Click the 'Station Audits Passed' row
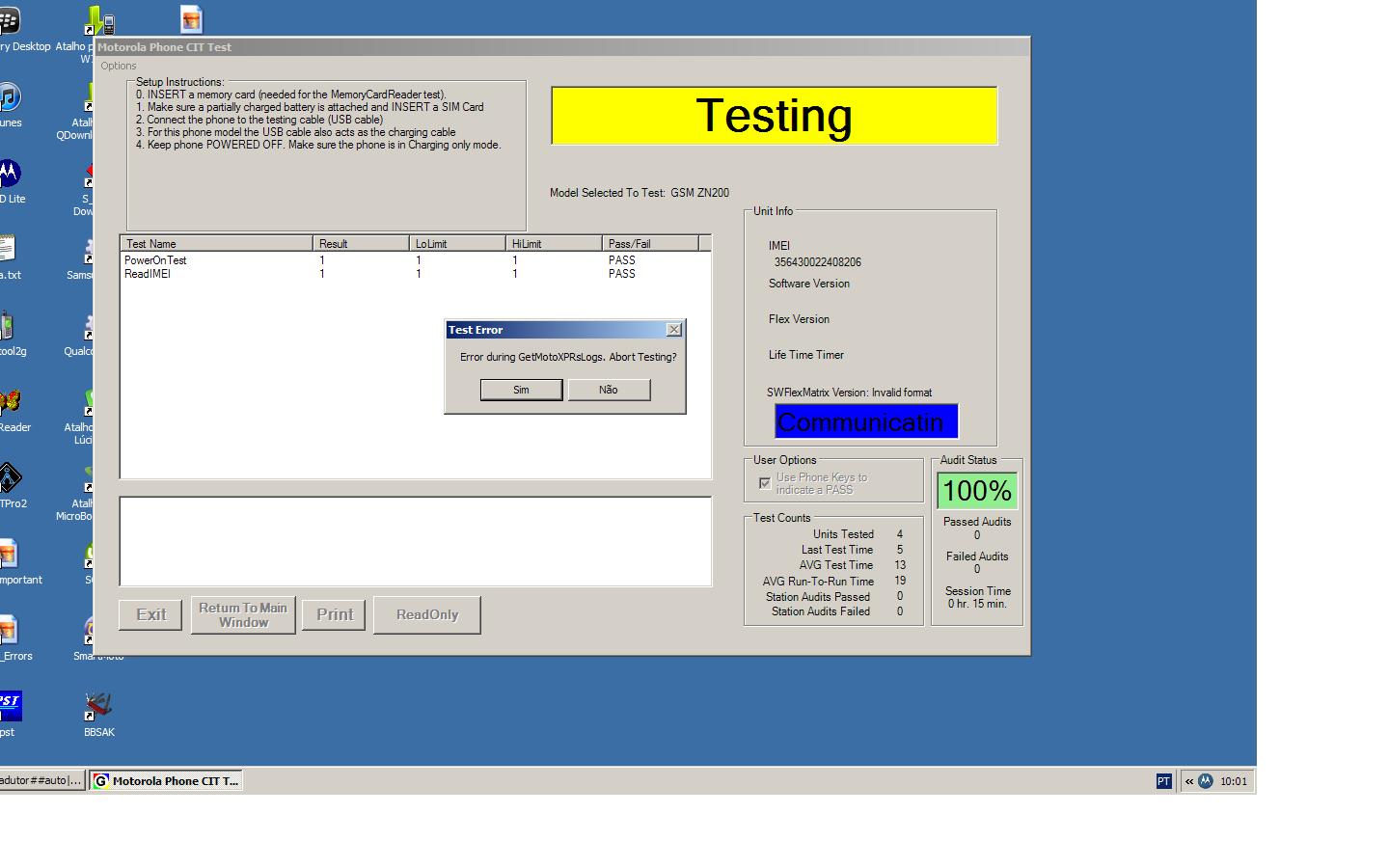Viewport: 1389px width, 868px height. [x=834, y=597]
